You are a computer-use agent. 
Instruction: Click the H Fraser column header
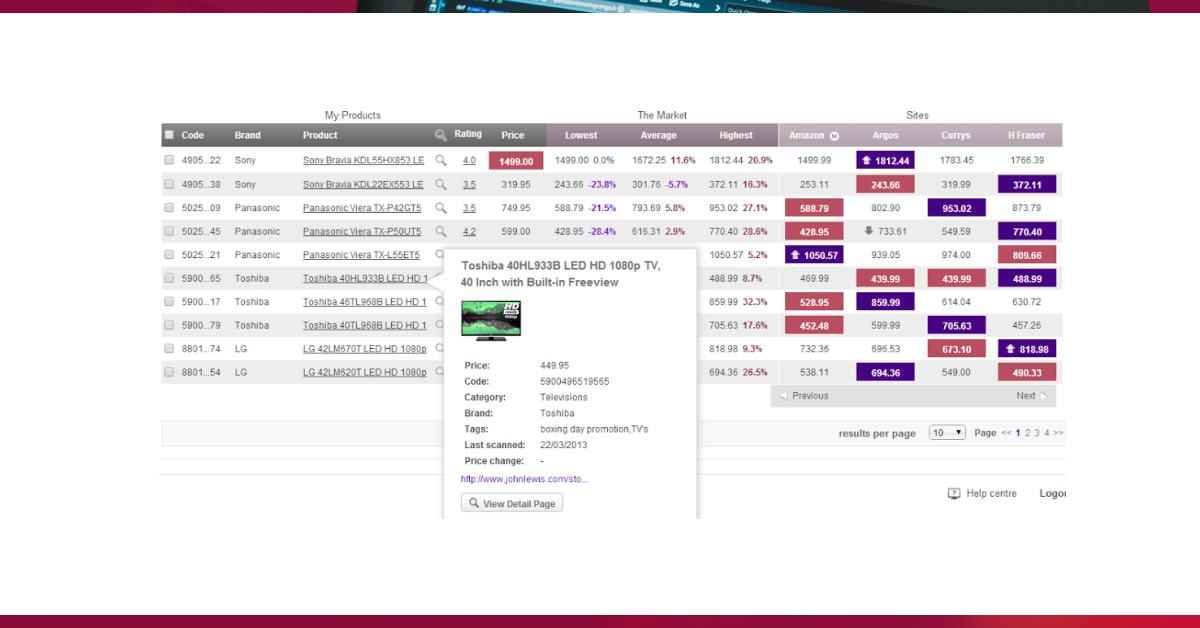pos(1027,135)
